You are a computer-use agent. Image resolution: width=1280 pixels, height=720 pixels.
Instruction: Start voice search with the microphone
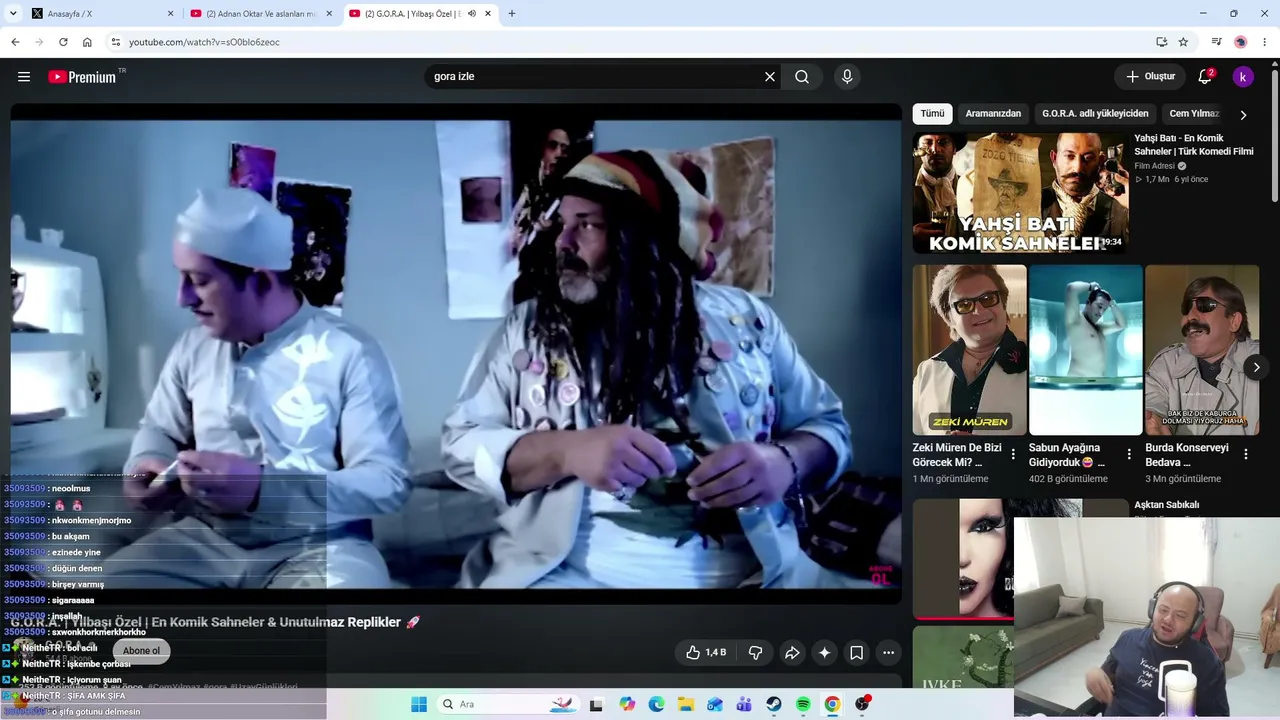847,77
